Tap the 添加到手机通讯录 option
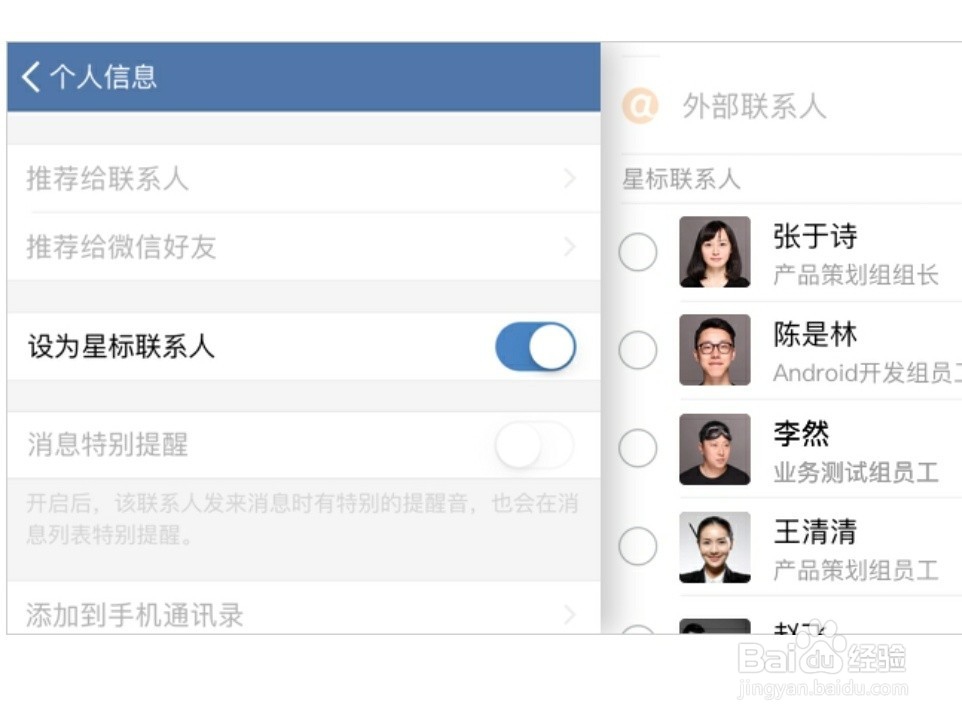The width and height of the screenshot is (962, 722). (x=135, y=614)
